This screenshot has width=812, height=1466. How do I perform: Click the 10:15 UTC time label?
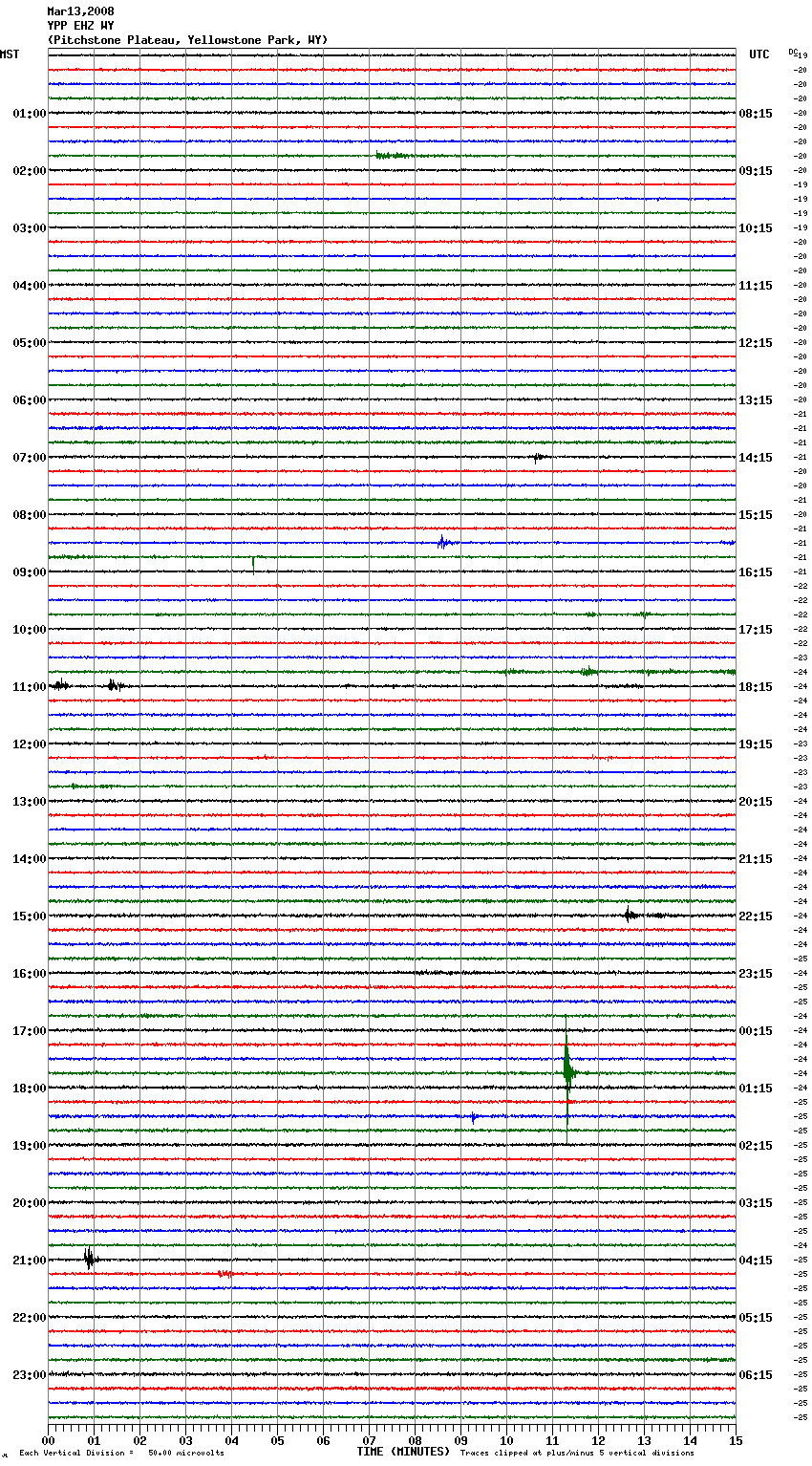click(x=756, y=228)
